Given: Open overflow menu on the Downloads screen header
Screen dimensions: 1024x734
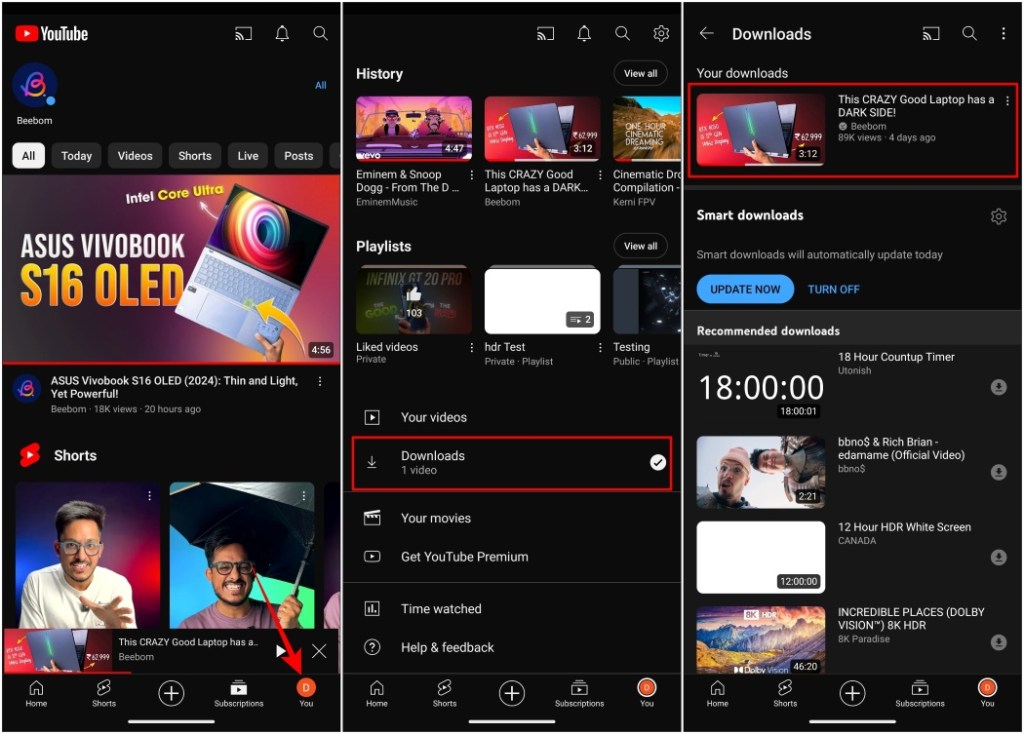Looking at the screenshot, I should [1003, 33].
